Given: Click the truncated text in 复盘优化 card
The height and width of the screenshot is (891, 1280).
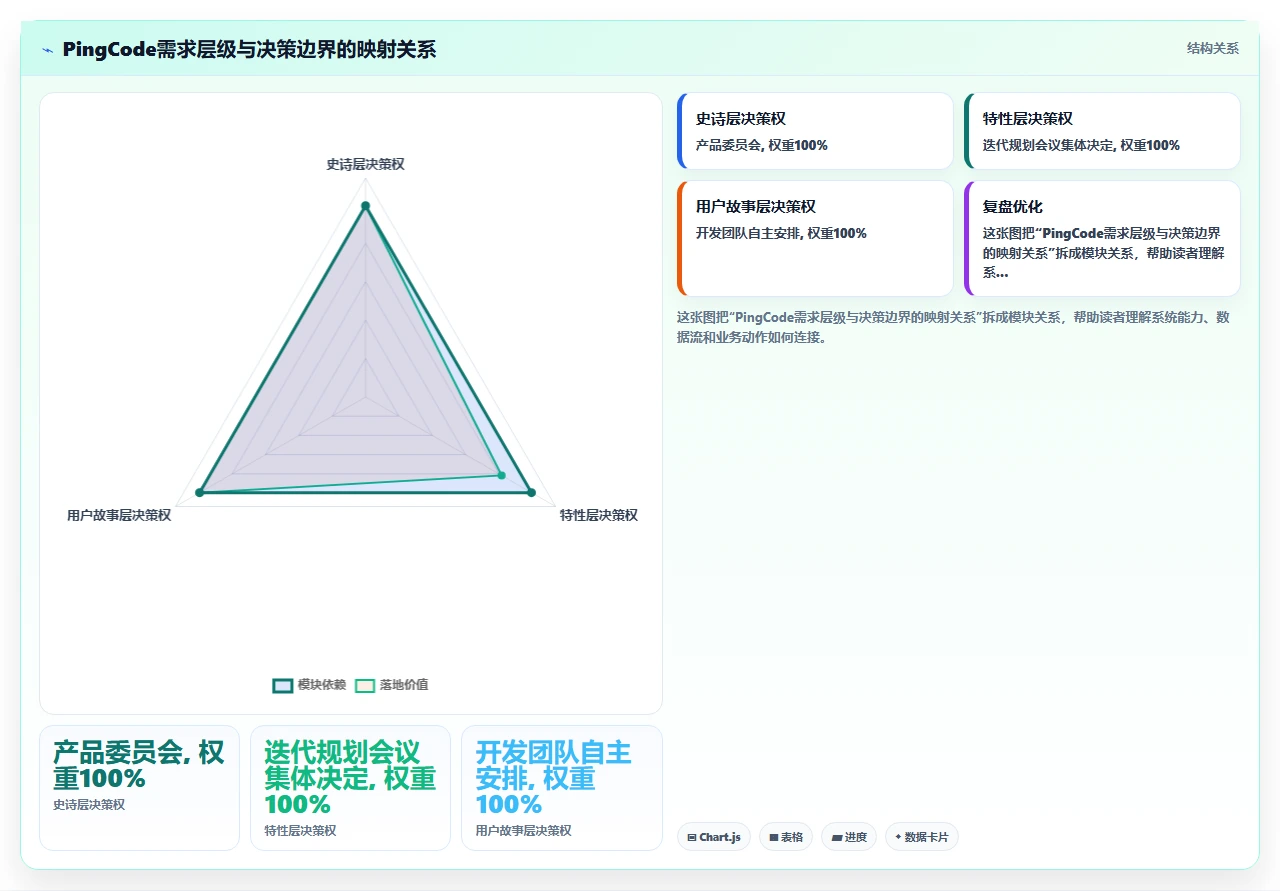Looking at the screenshot, I should coord(1102,252).
